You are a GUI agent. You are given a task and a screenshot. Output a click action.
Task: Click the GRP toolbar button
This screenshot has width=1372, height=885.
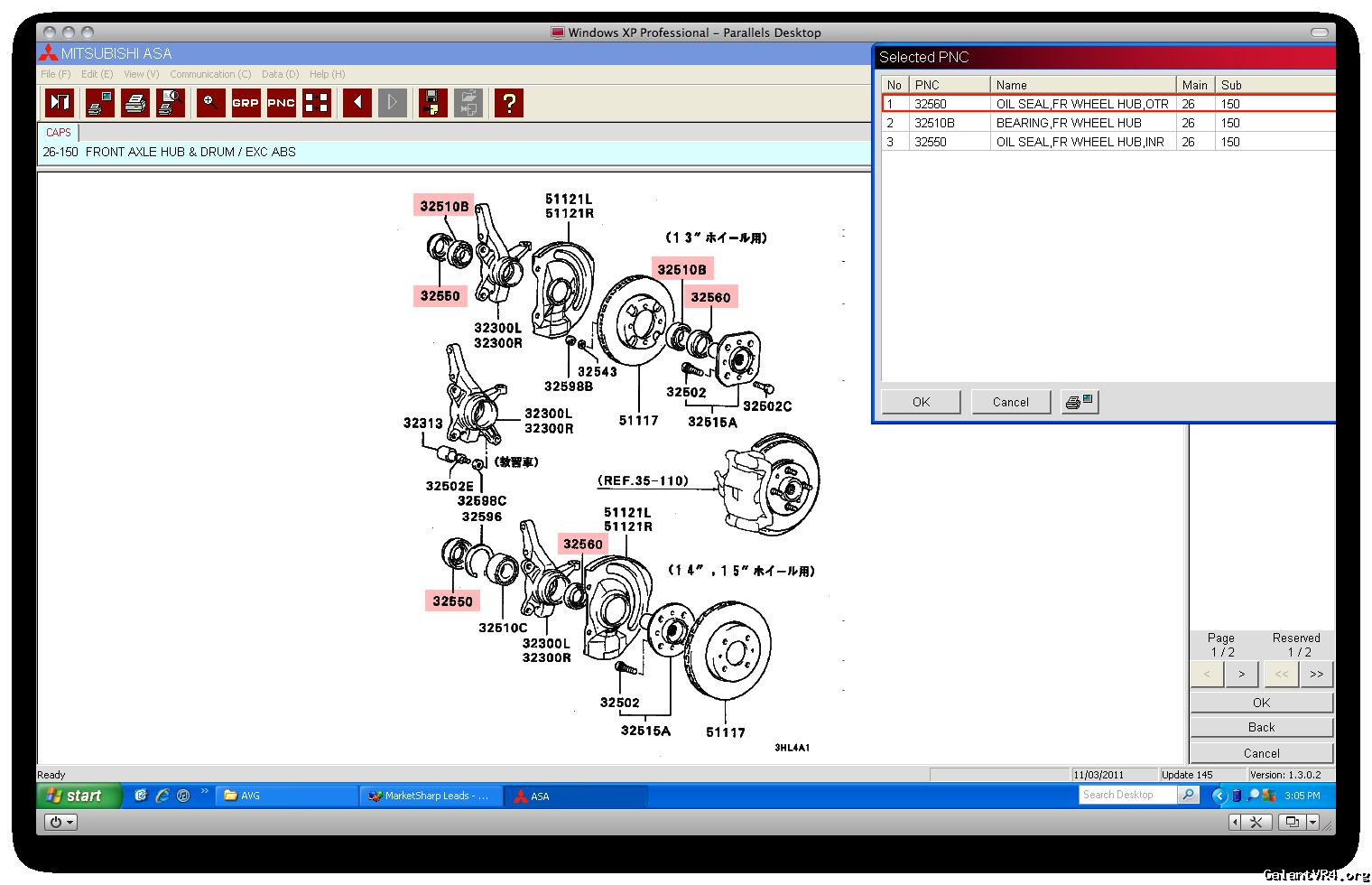coord(246,102)
